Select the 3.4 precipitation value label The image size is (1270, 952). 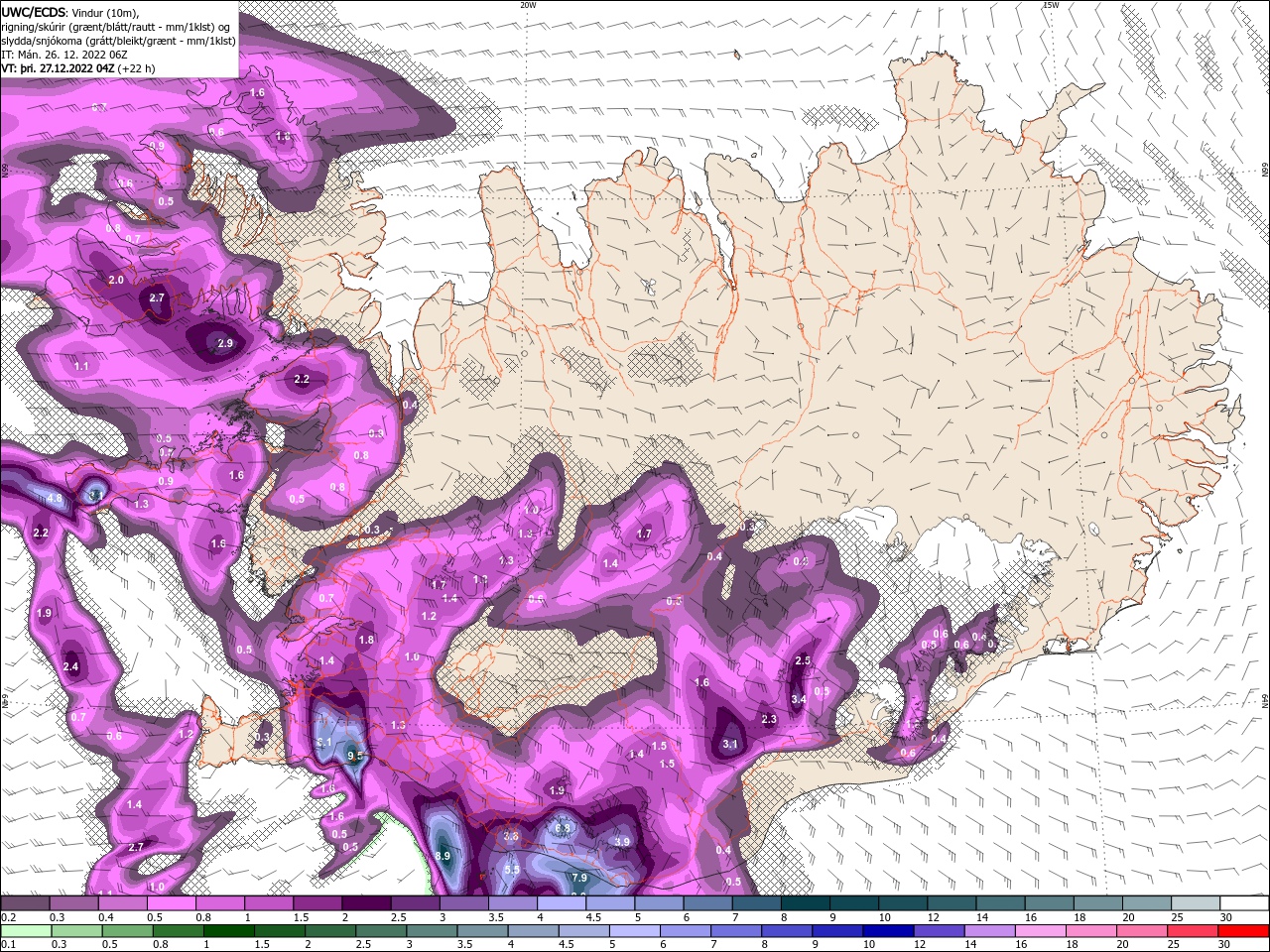click(x=799, y=699)
